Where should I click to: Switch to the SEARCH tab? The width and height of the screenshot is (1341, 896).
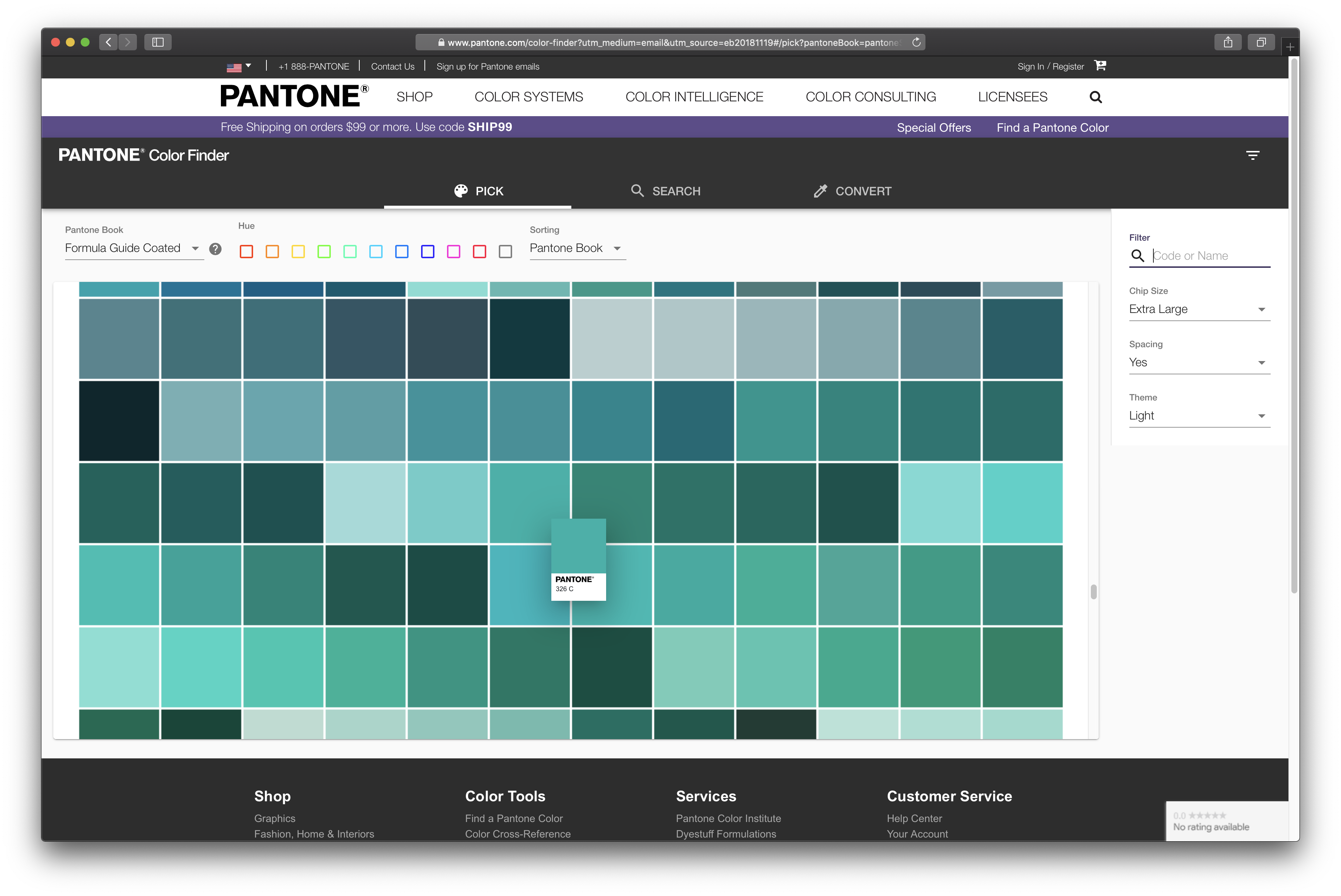pos(665,191)
